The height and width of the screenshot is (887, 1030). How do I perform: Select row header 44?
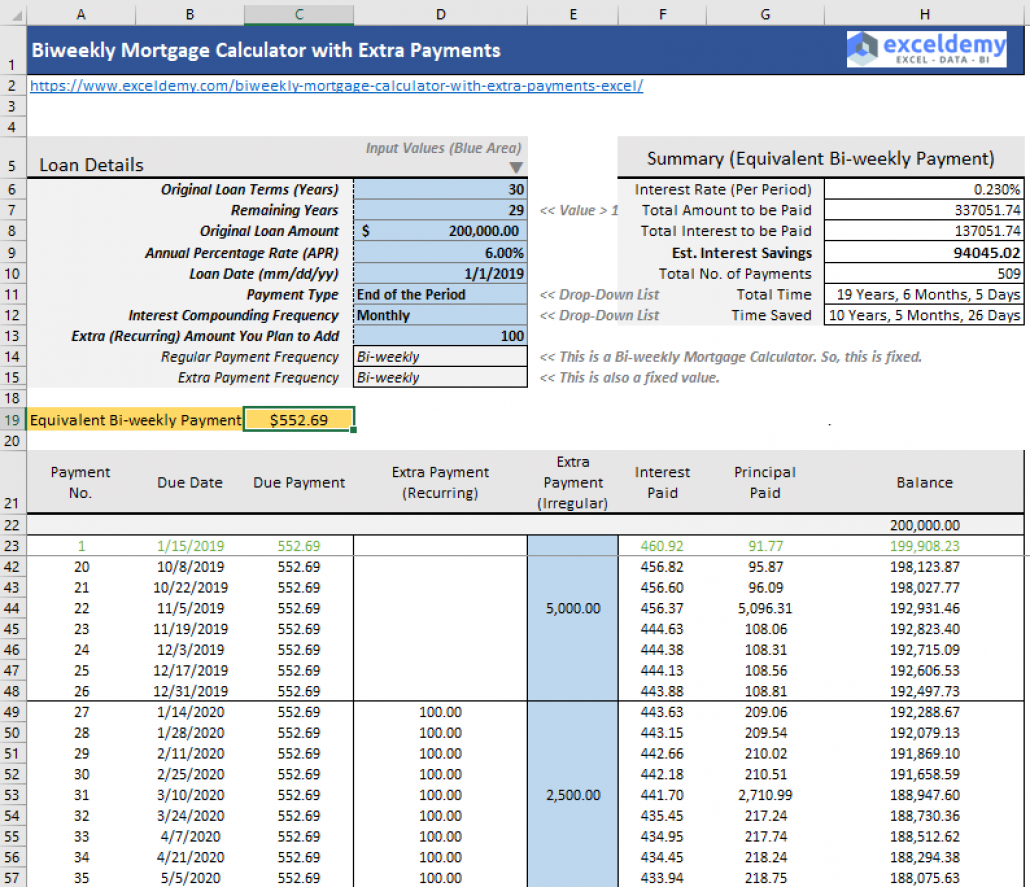point(12,608)
